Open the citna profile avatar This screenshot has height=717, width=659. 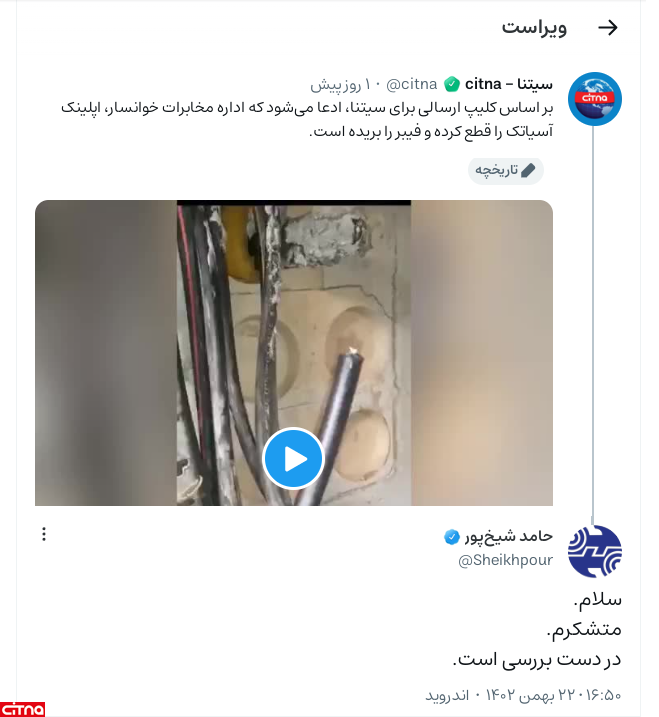click(x=595, y=99)
